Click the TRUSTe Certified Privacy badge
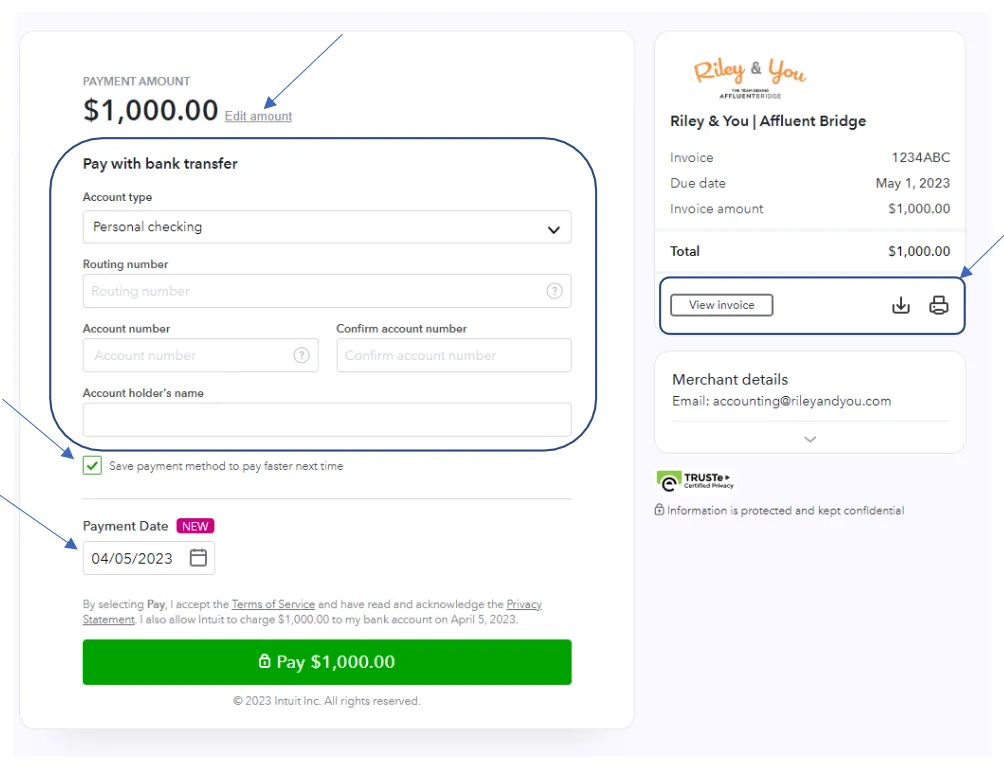Viewport: 1004px width, 774px height. [x=695, y=480]
